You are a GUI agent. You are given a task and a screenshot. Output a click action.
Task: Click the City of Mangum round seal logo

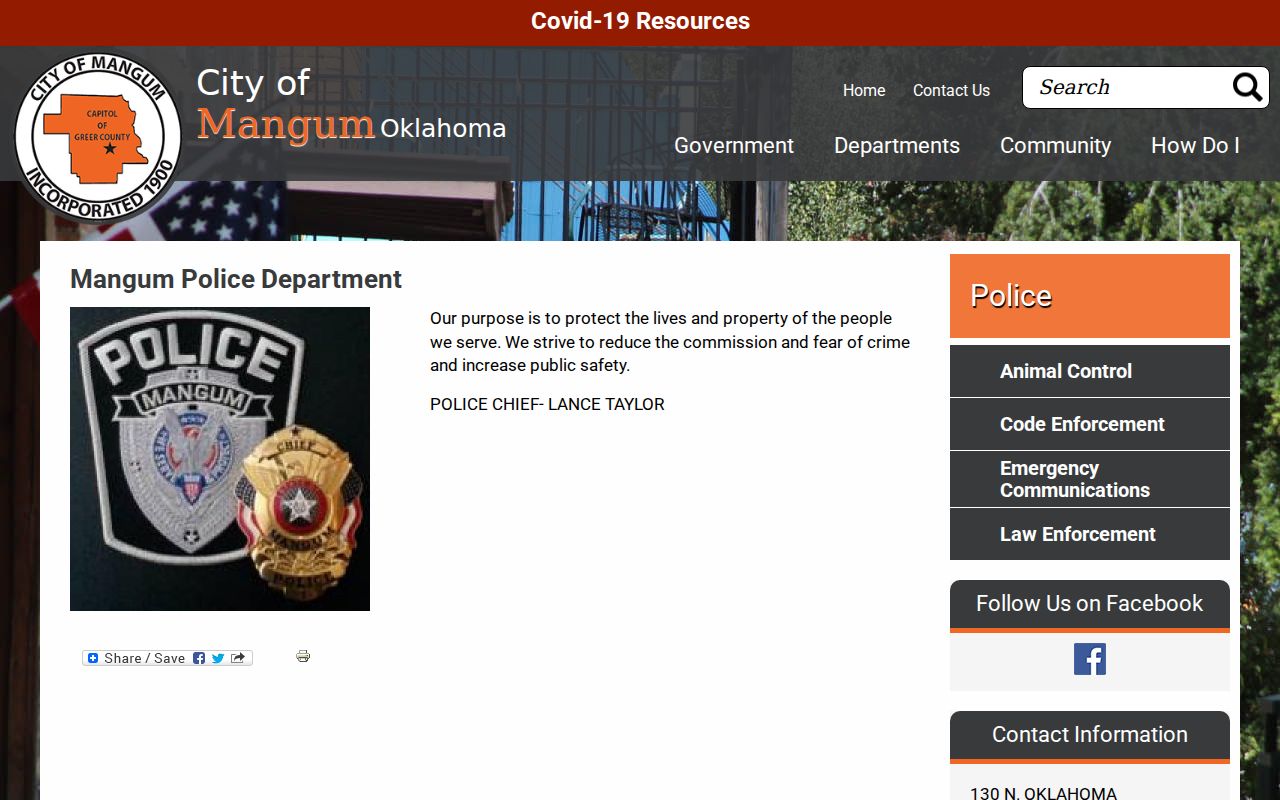pyautogui.click(x=98, y=137)
